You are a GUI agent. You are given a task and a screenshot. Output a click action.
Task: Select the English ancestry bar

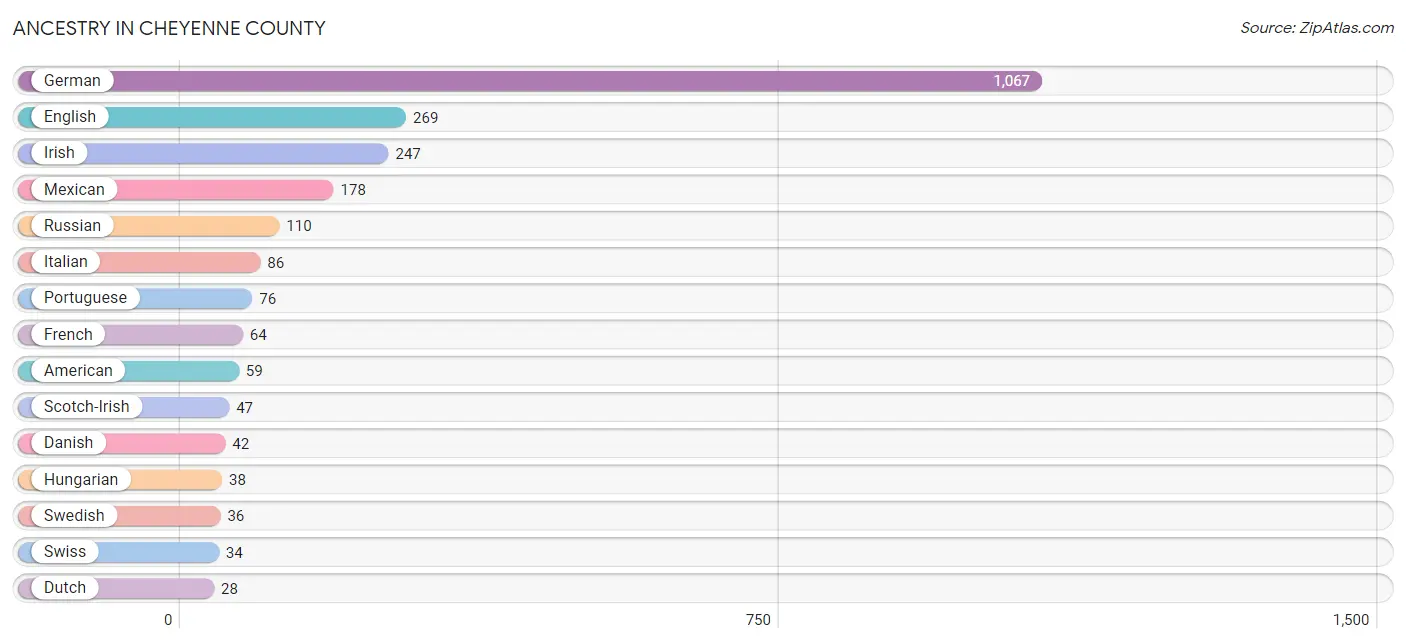pos(212,117)
